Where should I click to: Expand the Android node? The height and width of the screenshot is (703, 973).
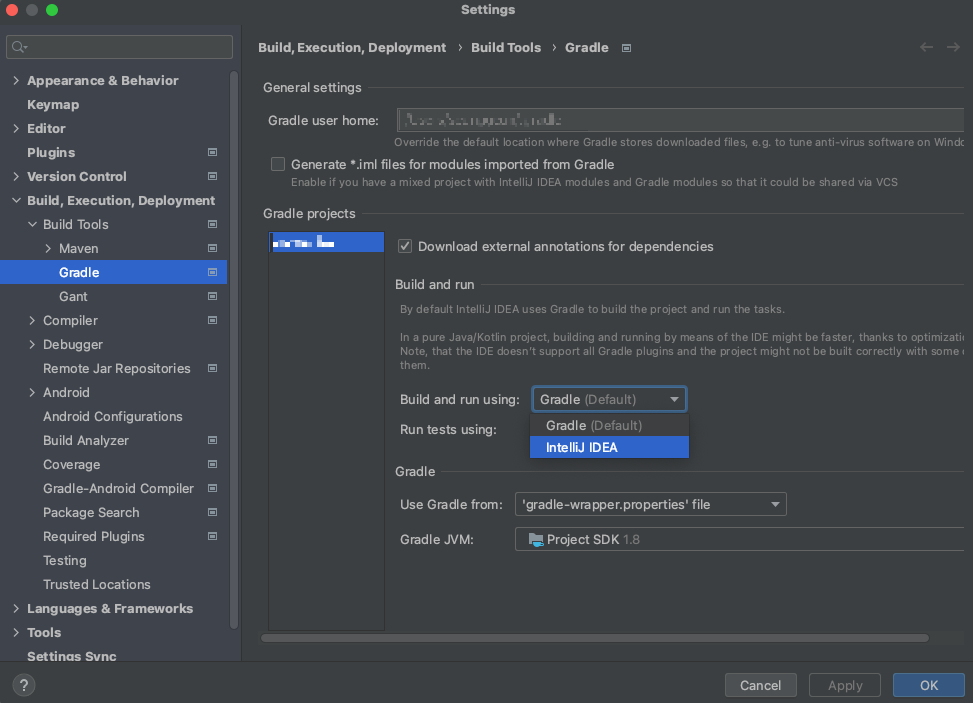[32, 392]
